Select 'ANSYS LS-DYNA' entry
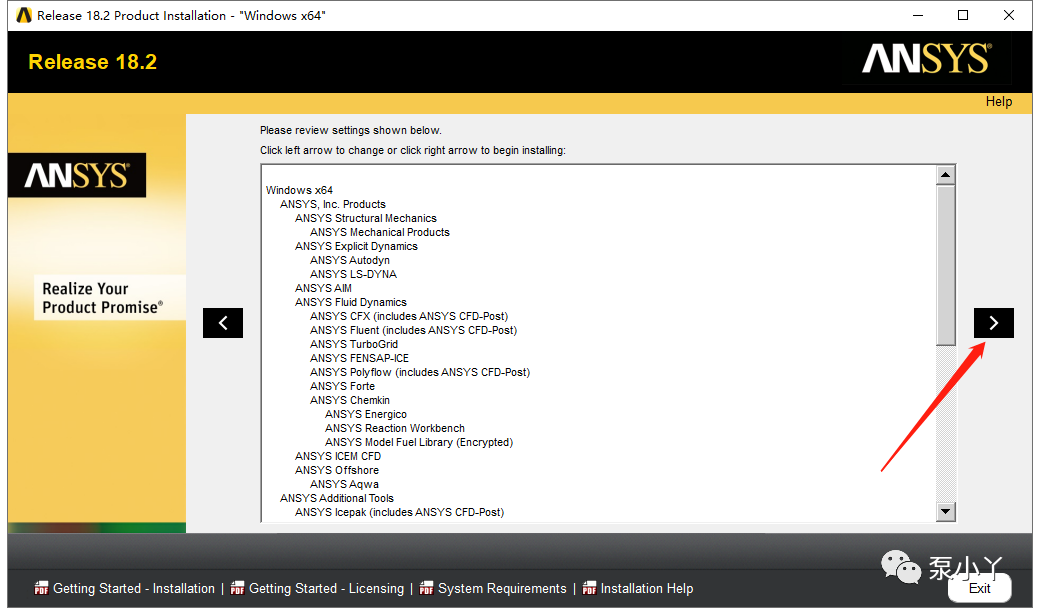Screen dimensions: 1040x615 [x=353, y=274]
